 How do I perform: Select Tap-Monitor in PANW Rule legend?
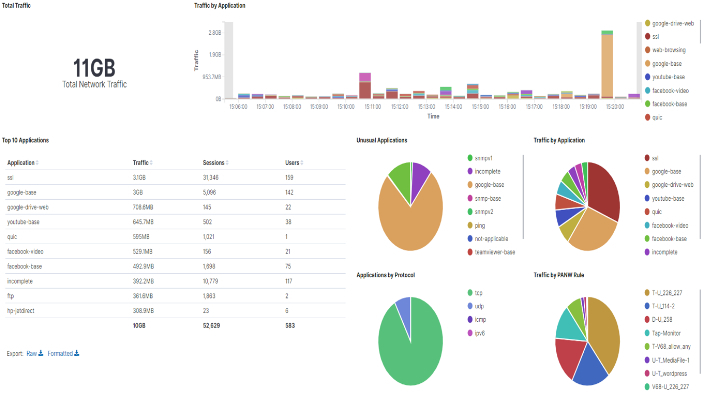663,333
